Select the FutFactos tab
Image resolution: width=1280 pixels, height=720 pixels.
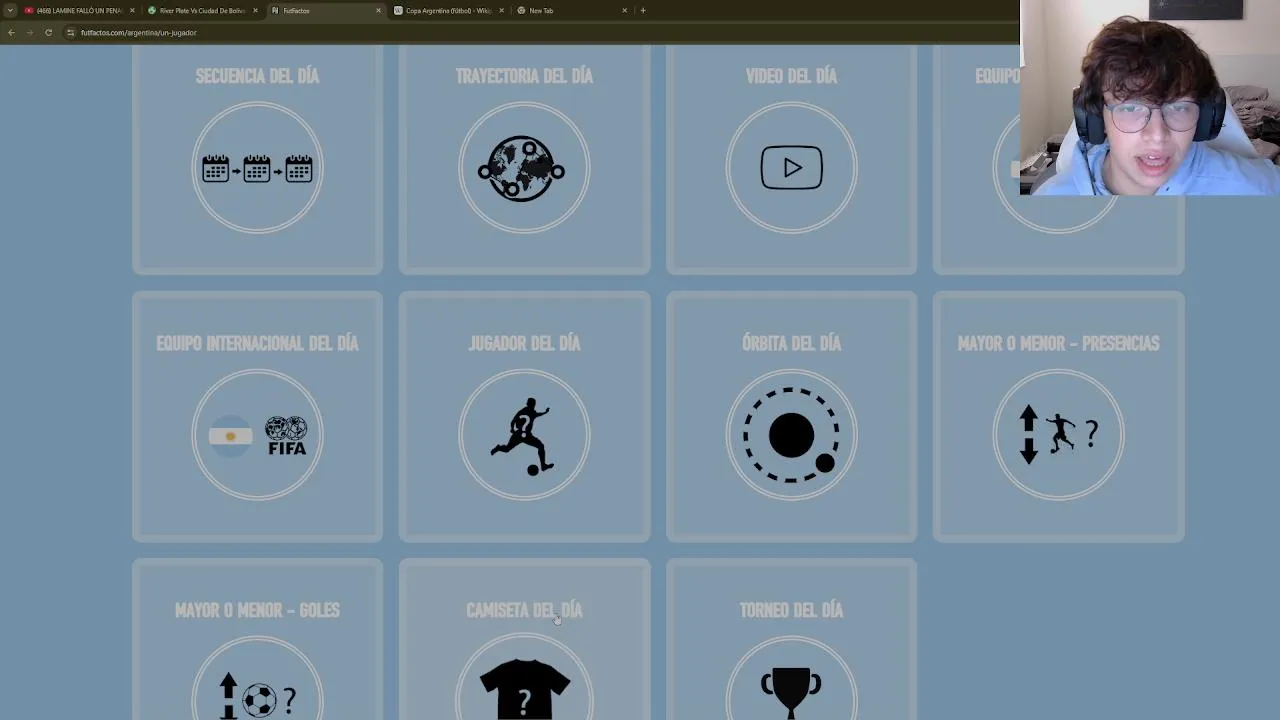pyautogui.click(x=325, y=10)
